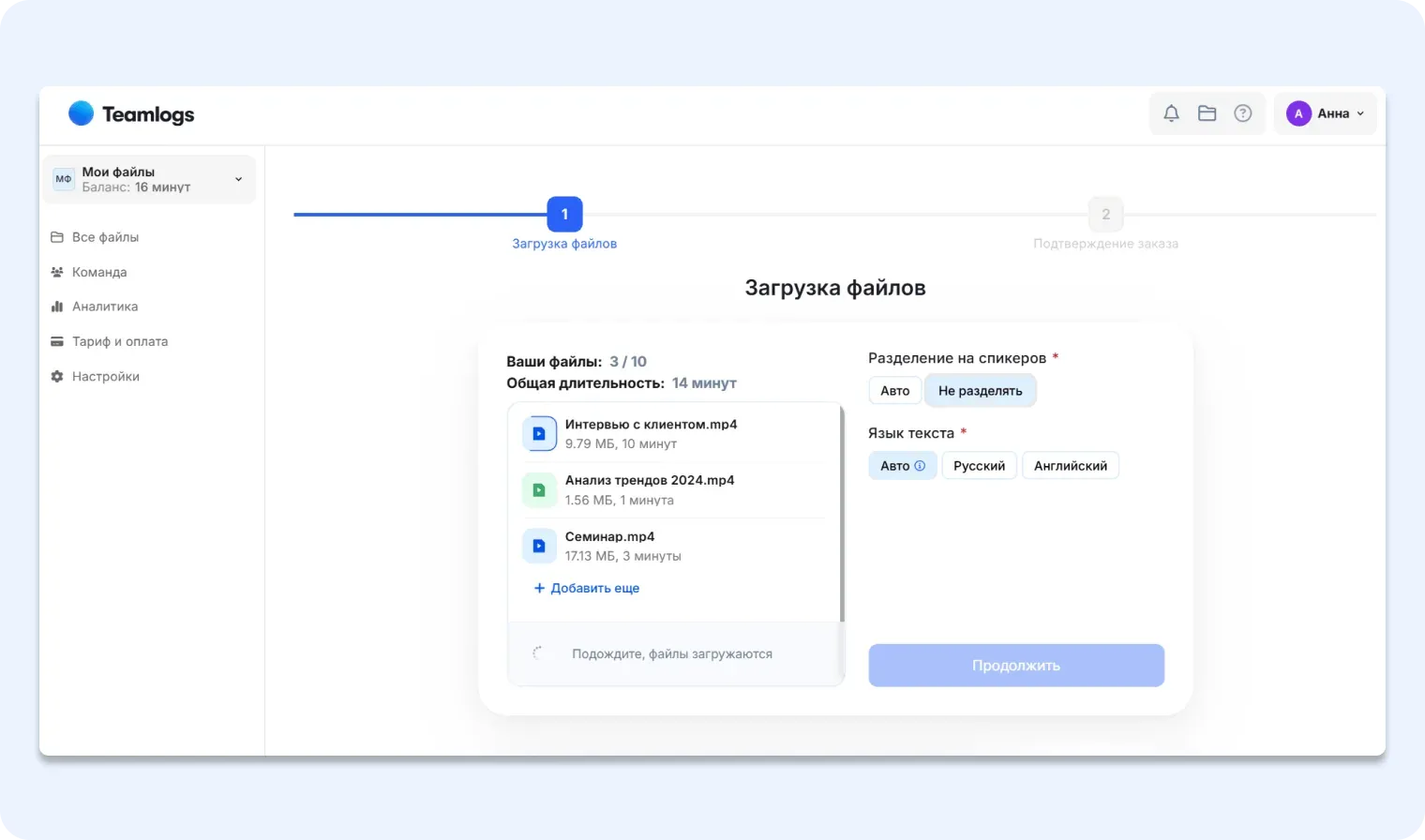The height and width of the screenshot is (840, 1425).
Task: Expand the Анна account menu
Action: [1325, 113]
